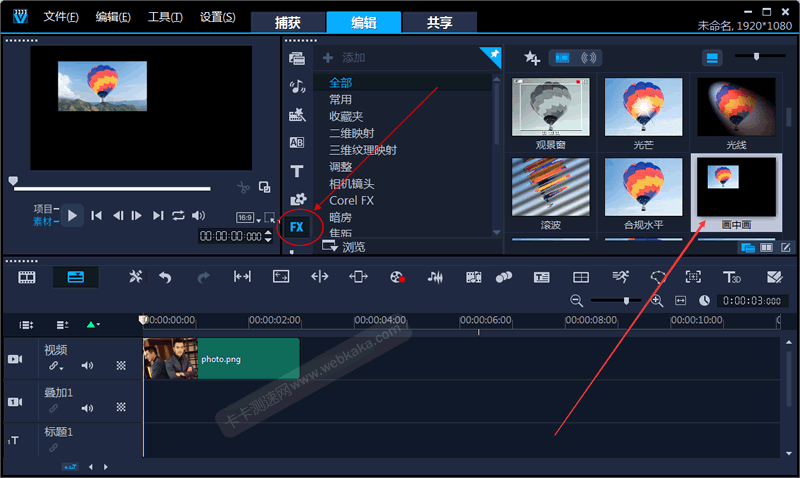
Task: Click the star add-to-favorites icon
Action: 532,58
